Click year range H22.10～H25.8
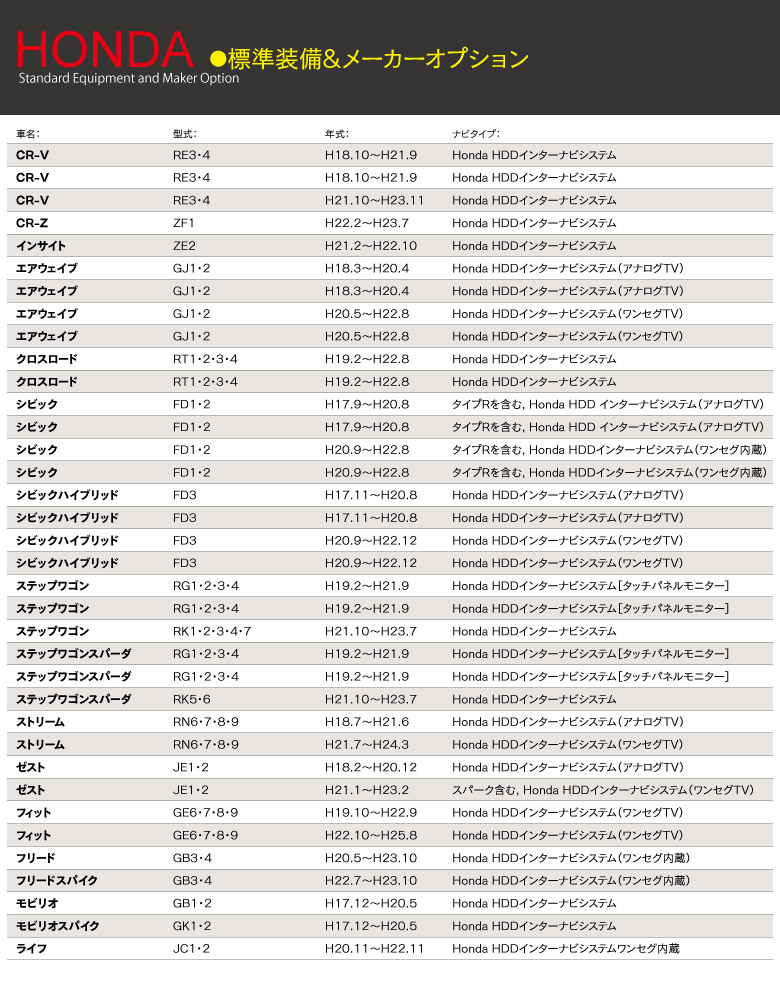This screenshot has width=780, height=995. [371, 835]
